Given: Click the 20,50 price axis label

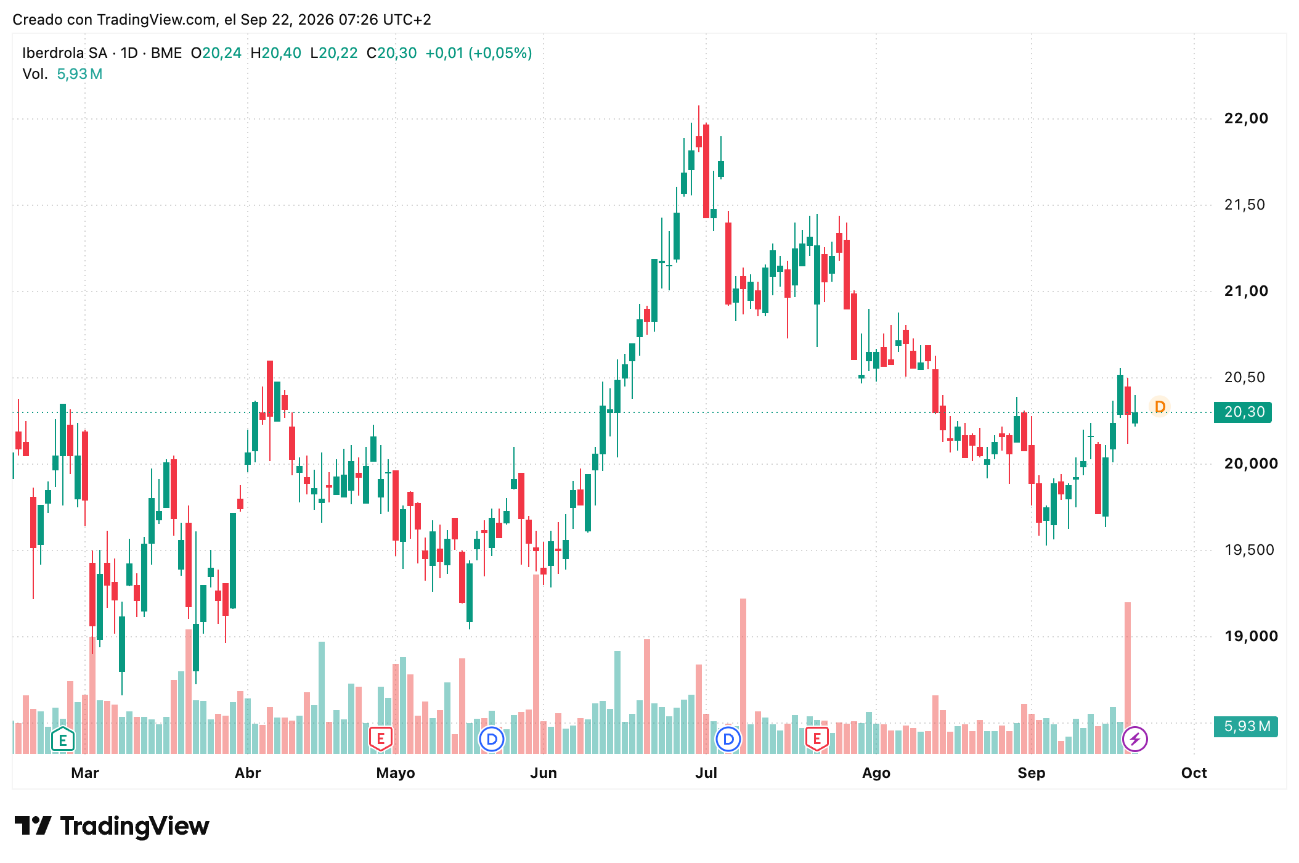Looking at the screenshot, I should pos(1246,378).
